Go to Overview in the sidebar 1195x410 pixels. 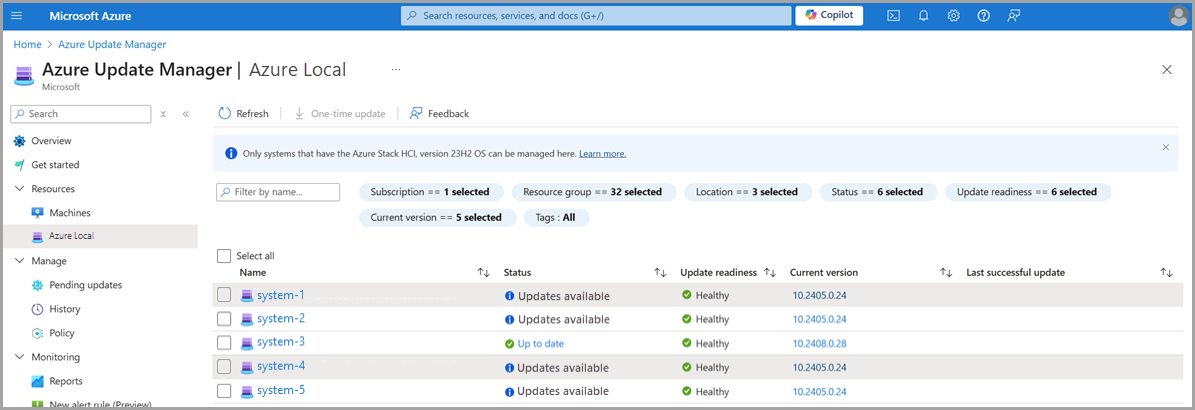(x=51, y=141)
